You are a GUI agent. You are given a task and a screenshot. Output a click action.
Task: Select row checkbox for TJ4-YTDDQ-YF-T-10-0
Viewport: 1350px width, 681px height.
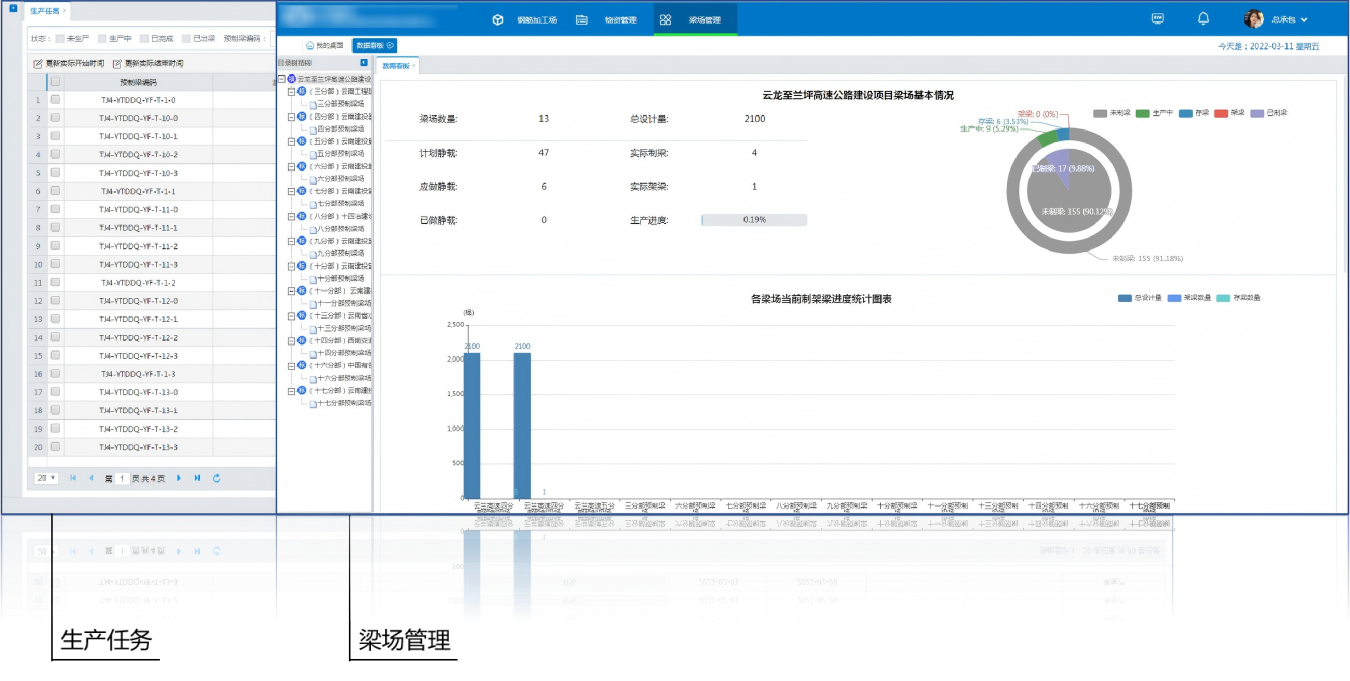[x=56, y=118]
